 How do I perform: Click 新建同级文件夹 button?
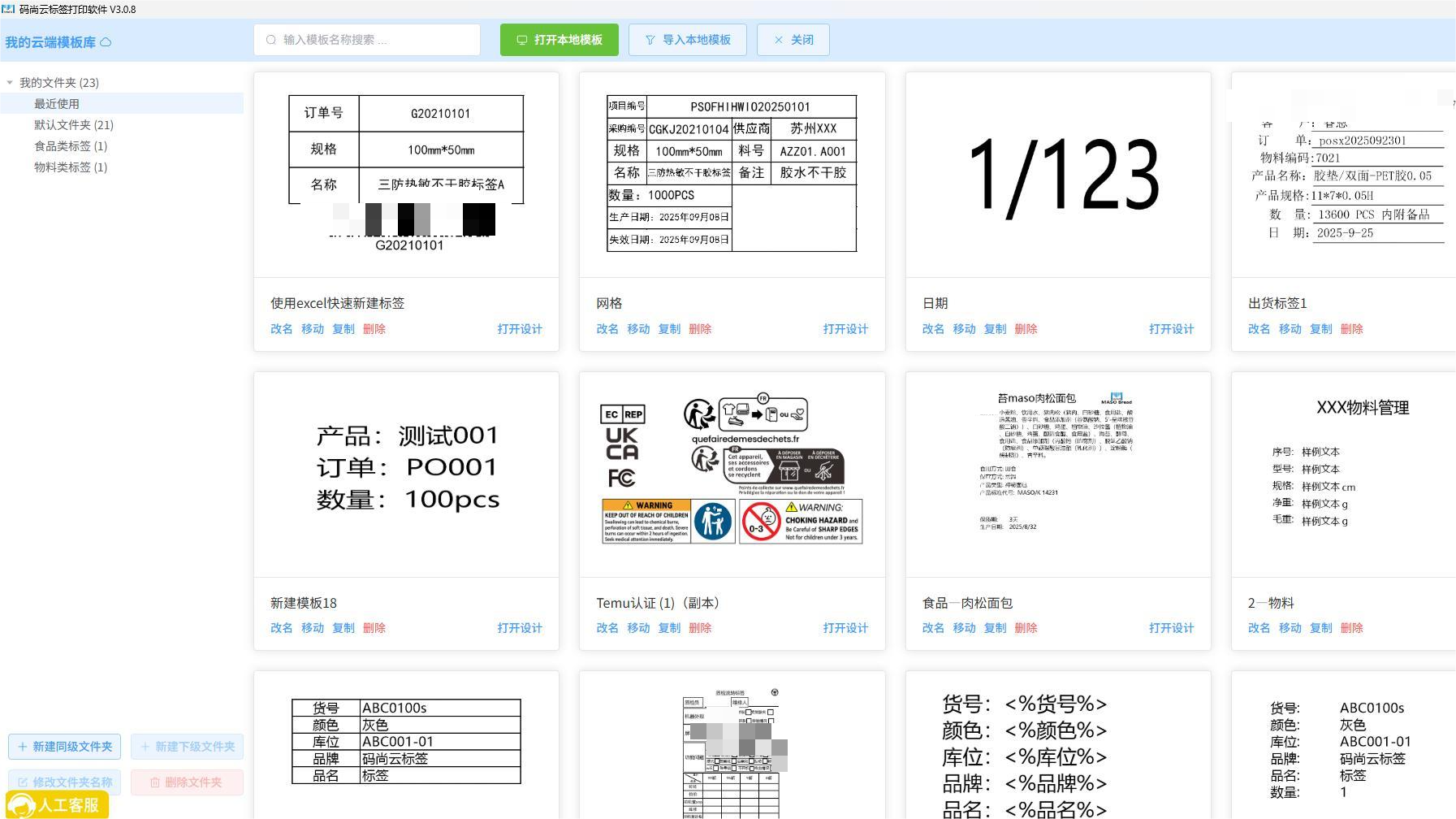[65, 747]
